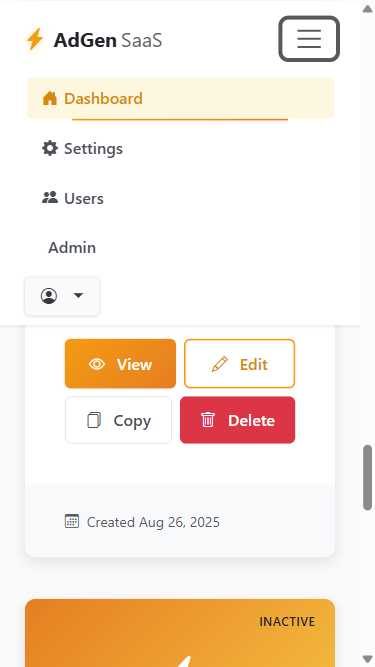Open Dashboard nav item
The height and width of the screenshot is (667, 375).
[x=180, y=98]
